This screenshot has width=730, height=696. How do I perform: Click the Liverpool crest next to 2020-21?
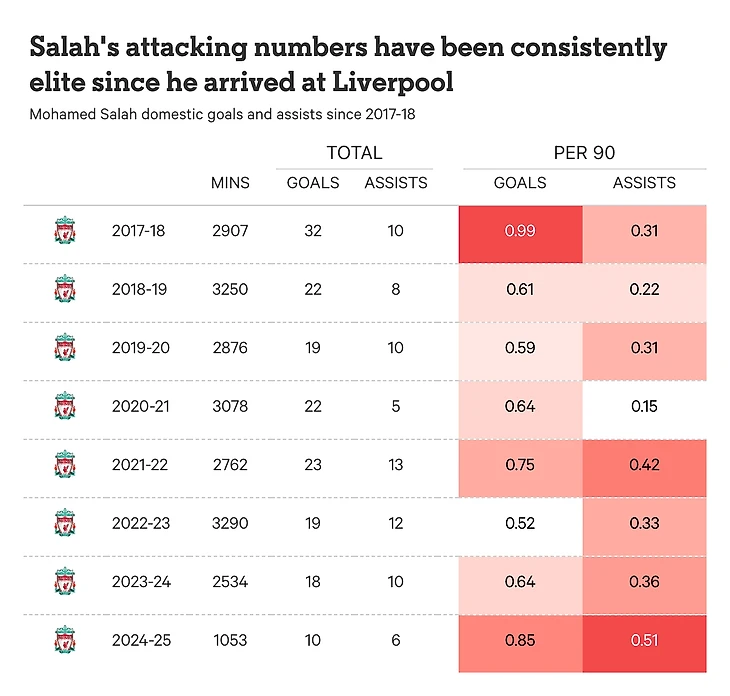pyautogui.click(x=65, y=405)
